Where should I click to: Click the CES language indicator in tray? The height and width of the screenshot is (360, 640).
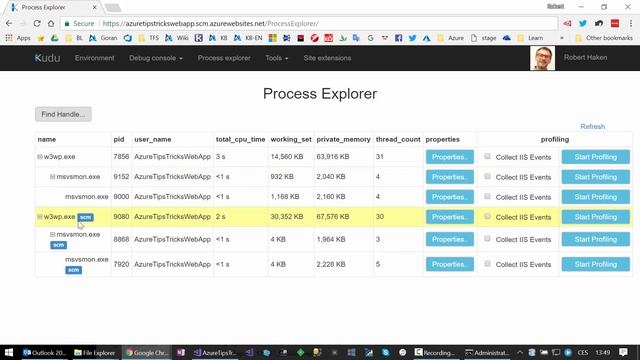(583, 352)
